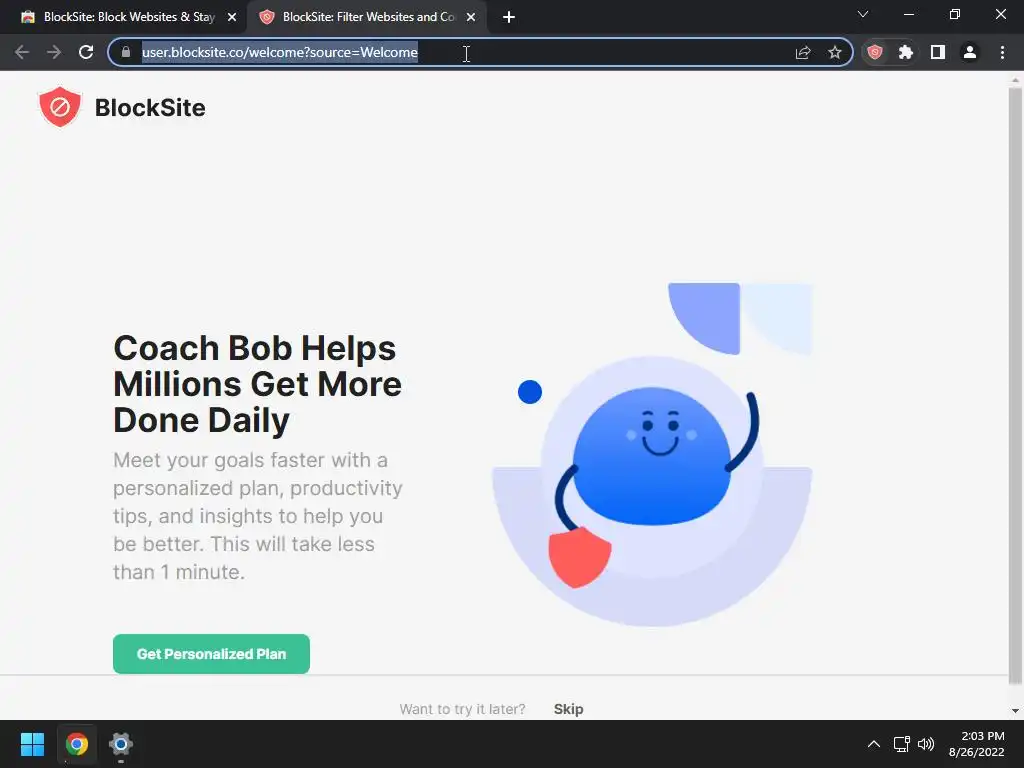This screenshot has width=1024, height=768.
Task: Click the scrollbar down arrow
Action: (1015, 711)
